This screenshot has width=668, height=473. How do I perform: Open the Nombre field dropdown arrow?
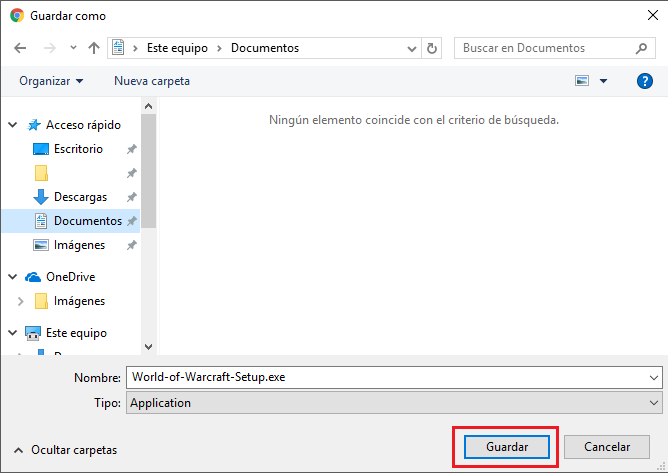pyautogui.click(x=654, y=378)
